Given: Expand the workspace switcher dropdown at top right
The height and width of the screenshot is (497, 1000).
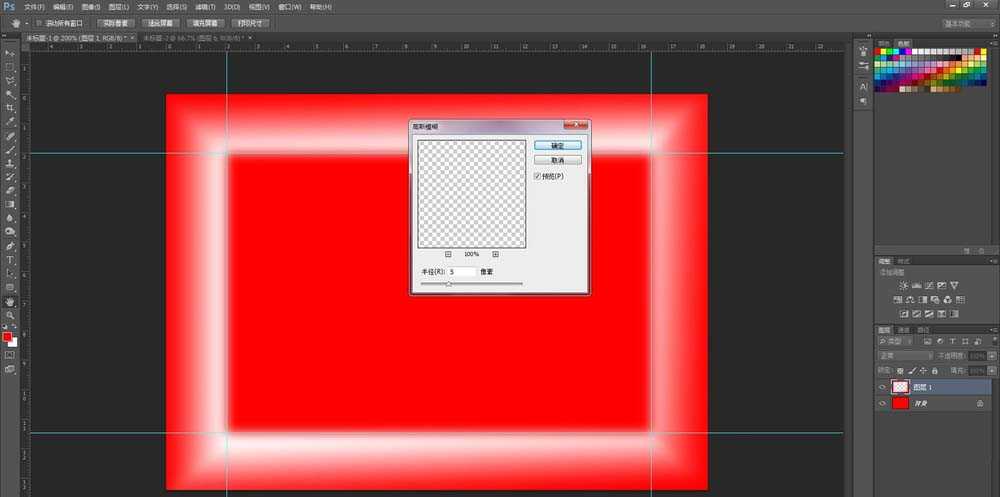Looking at the screenshot, I should [968, 22].
